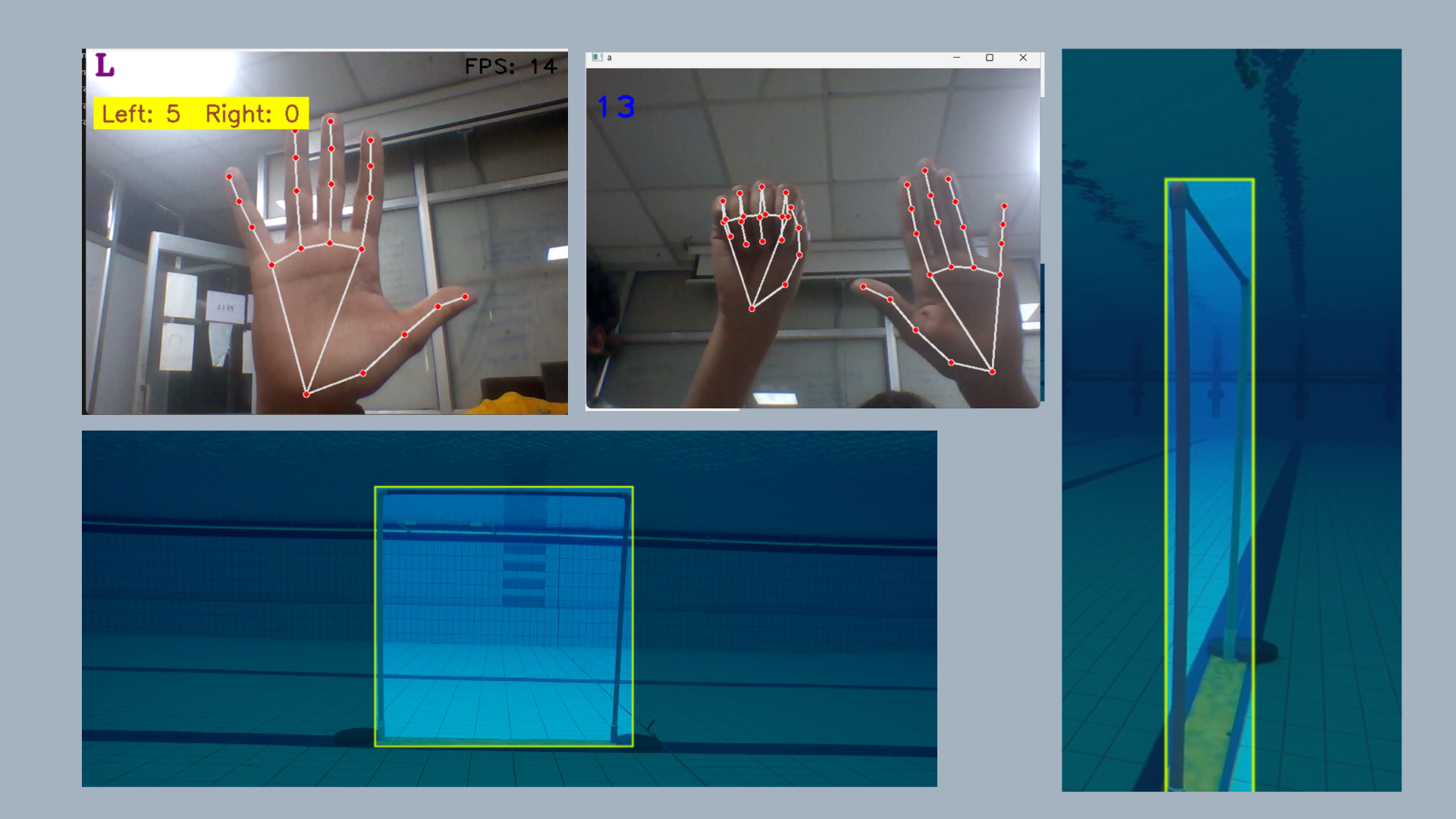Minimize the 'a' webcam window
The image size is (1456, 819).
pyautogui.click(x=956, y=58)
